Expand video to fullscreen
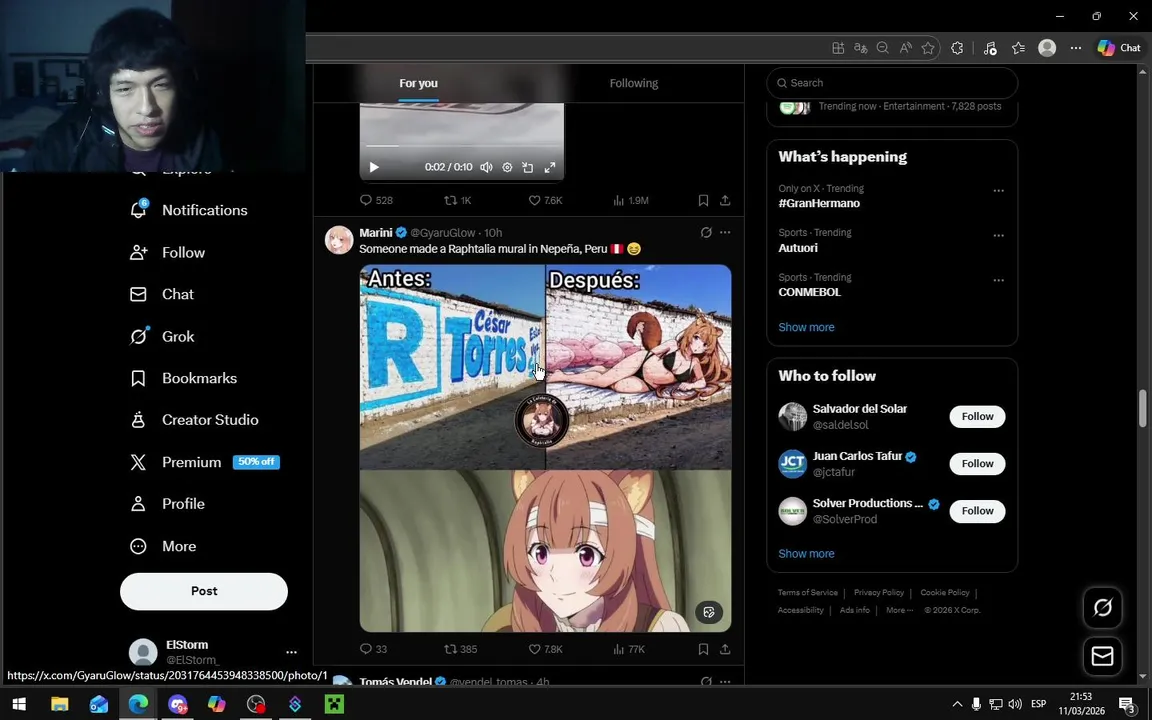Image resolution: width=1152 pixels, height=720 pixels. pyautogui.click(x=550, y=168)
